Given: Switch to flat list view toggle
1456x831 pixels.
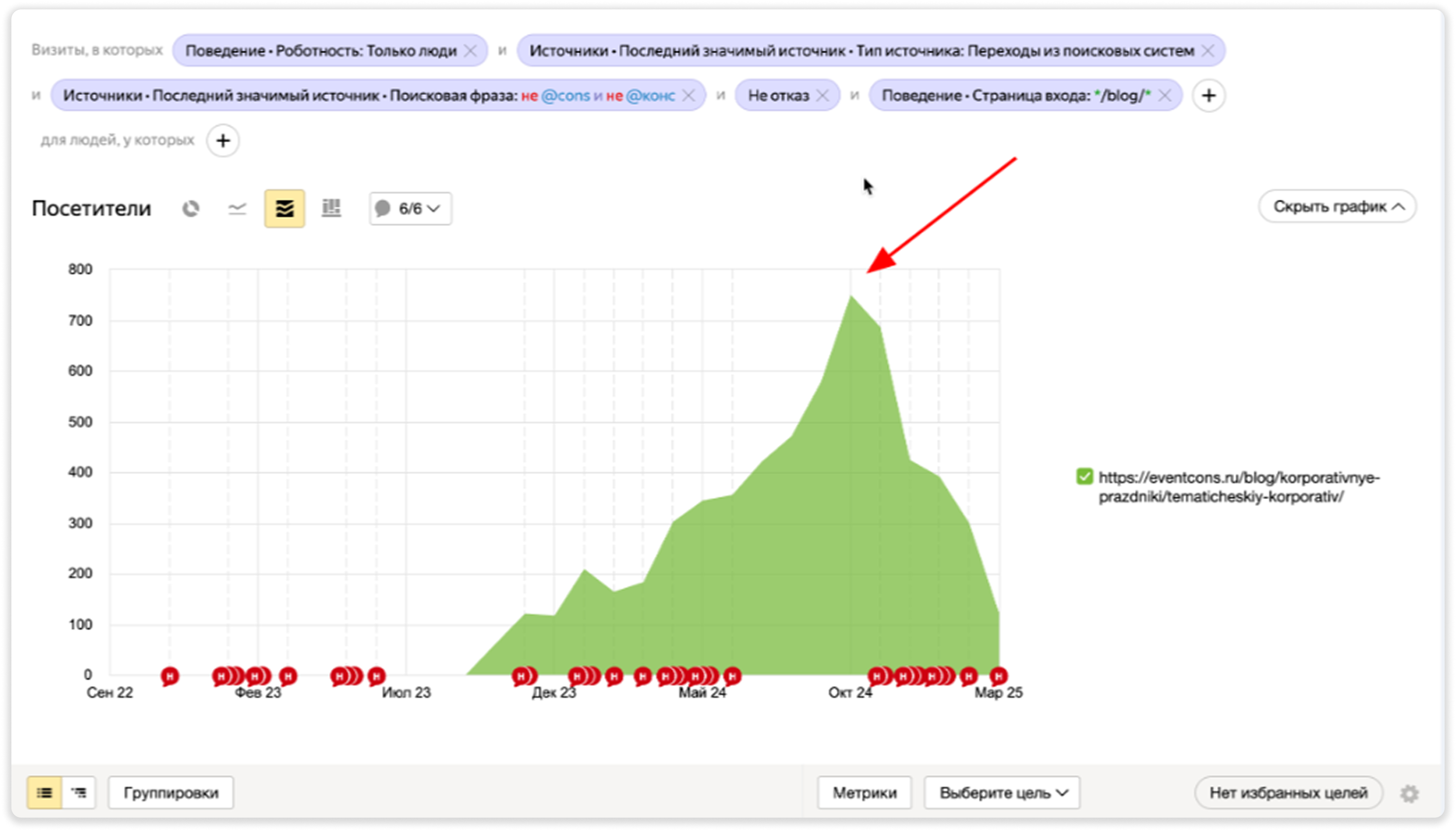Looking at the screenshot, I should [45, 793].
